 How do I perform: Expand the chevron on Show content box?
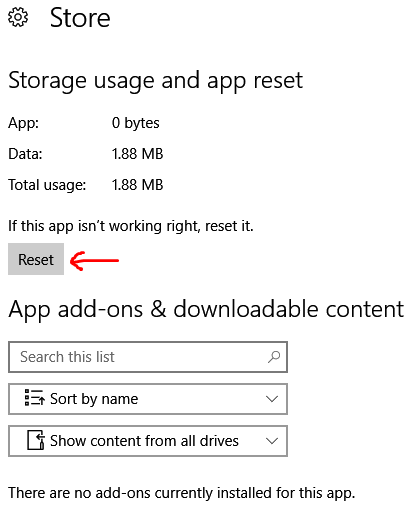pos(272,441)
